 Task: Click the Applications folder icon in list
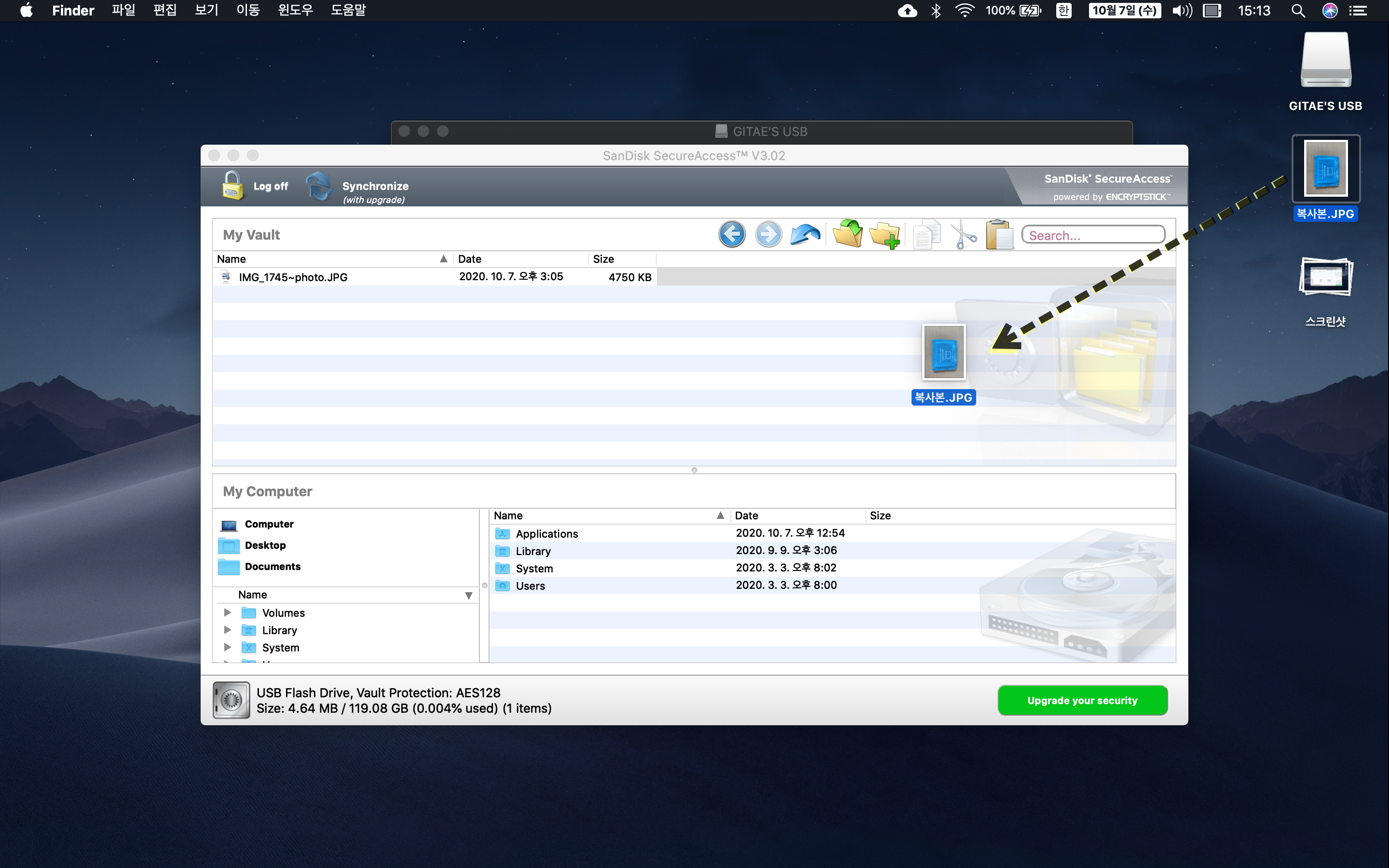[502, 534]
